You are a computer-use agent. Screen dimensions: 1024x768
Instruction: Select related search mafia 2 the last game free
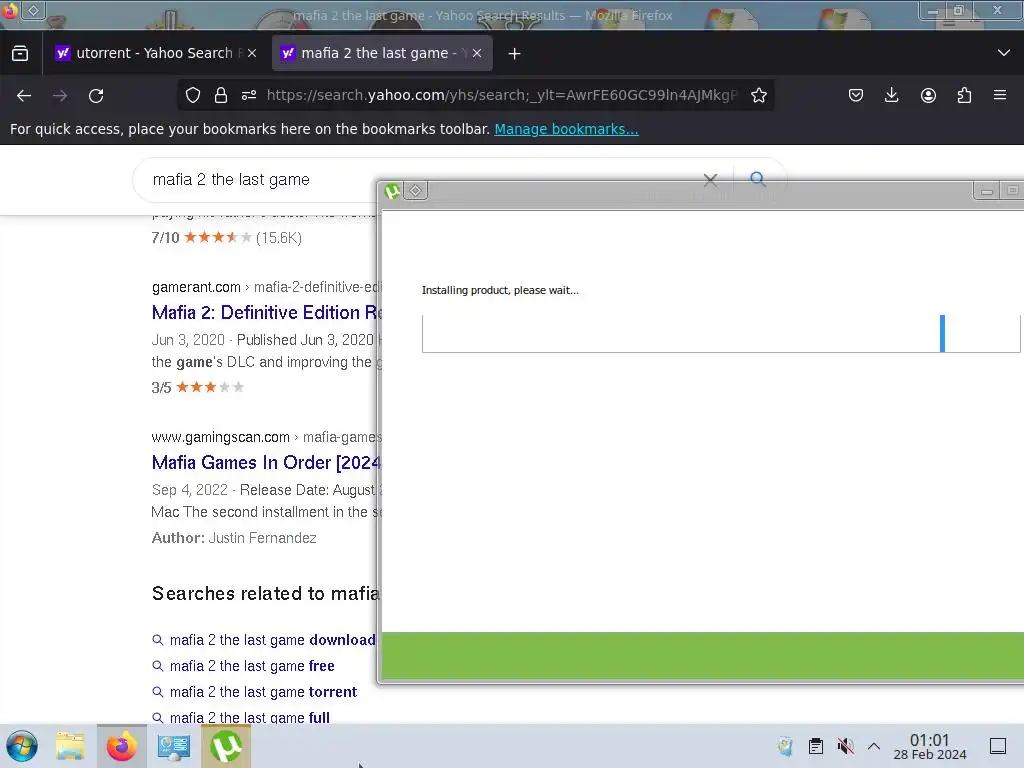(x=252, y=666)
